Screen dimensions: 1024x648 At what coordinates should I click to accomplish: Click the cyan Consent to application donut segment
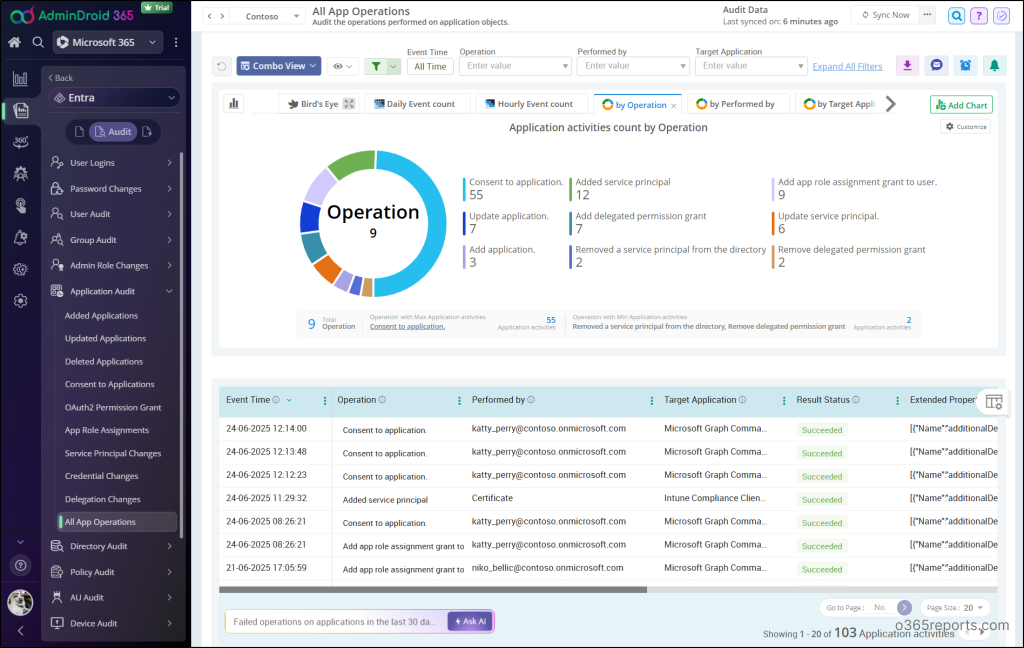click(x=436, y=225)
